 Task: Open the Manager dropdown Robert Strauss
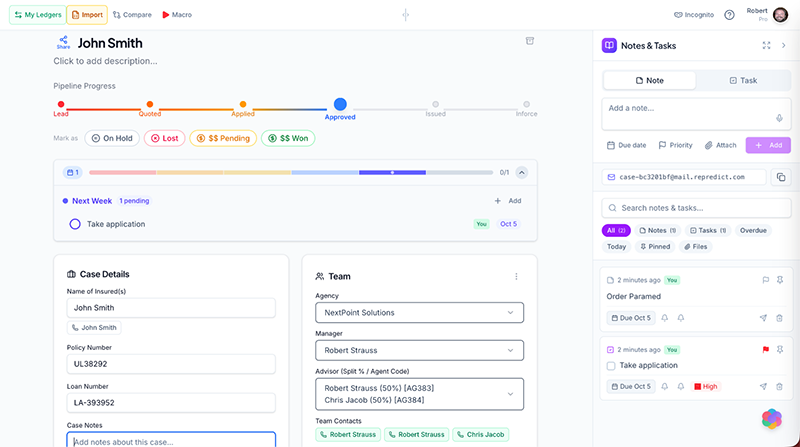point(419,351)
